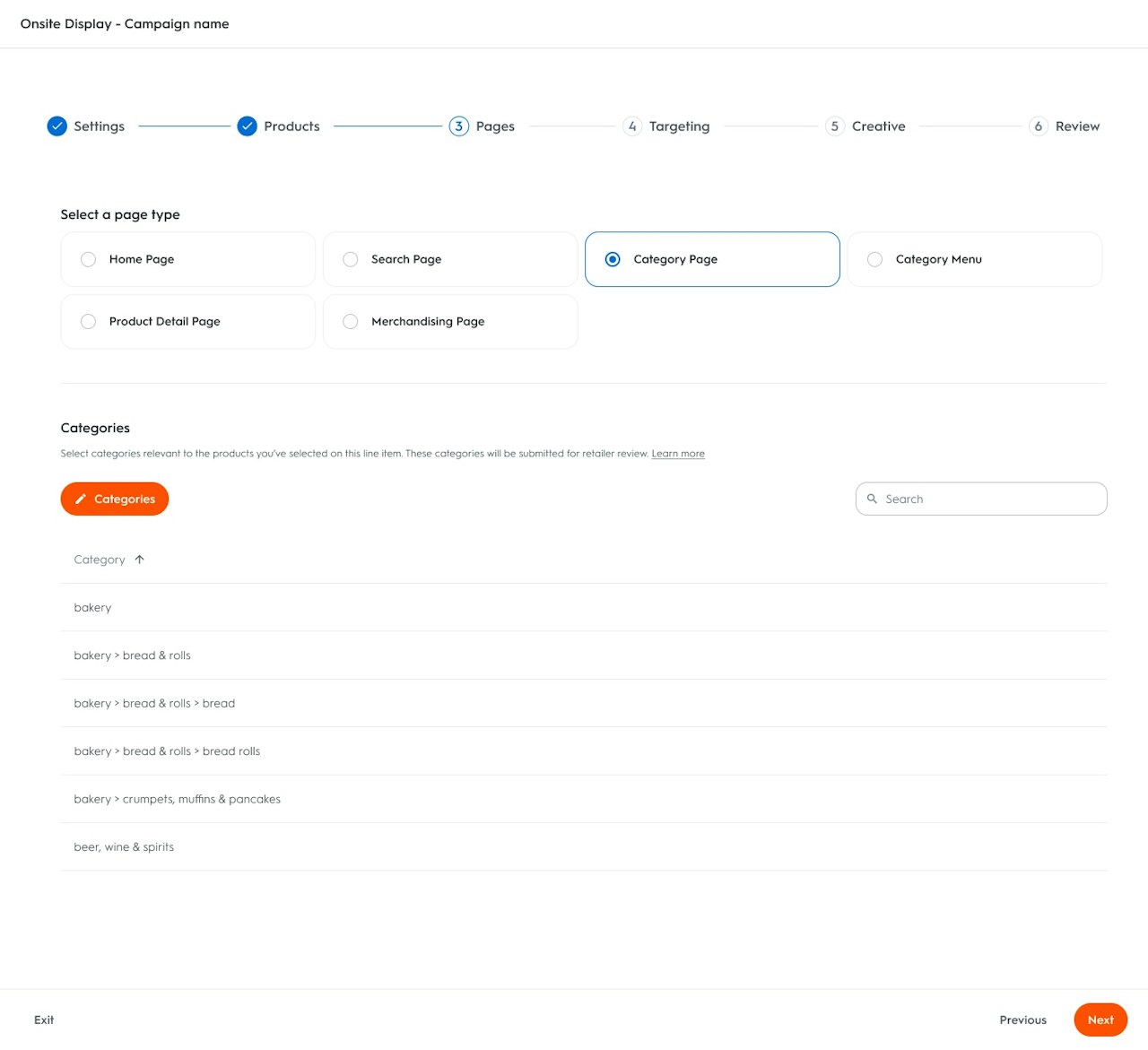Click the Products step checkmark icon
Viewport: 1148px width, 1050px height.
pyautogui.click(x=248, y=126)
